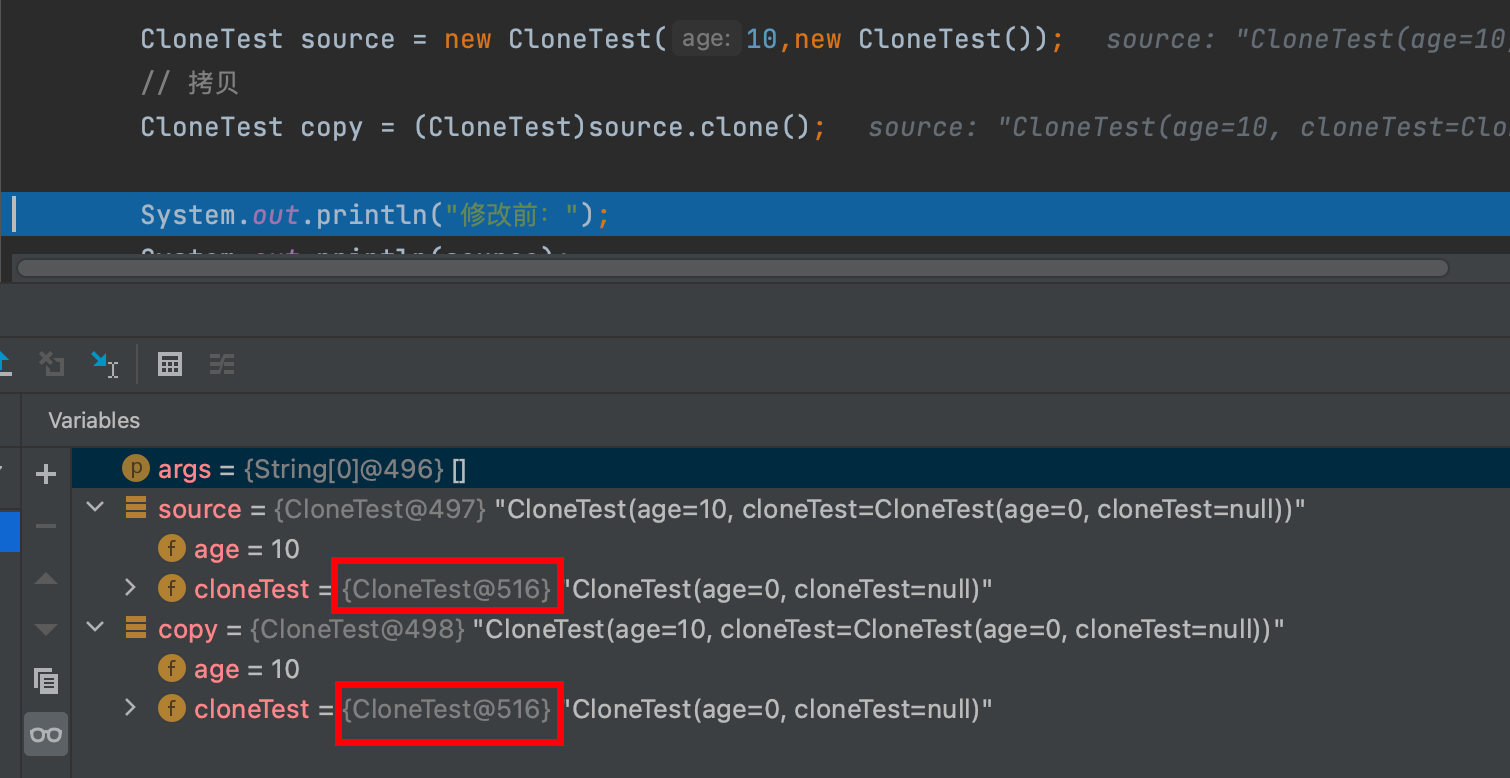Click the field icon of age under source
Image resolution: width=1510 pixels, height=778 pixels.
[172, 549]
